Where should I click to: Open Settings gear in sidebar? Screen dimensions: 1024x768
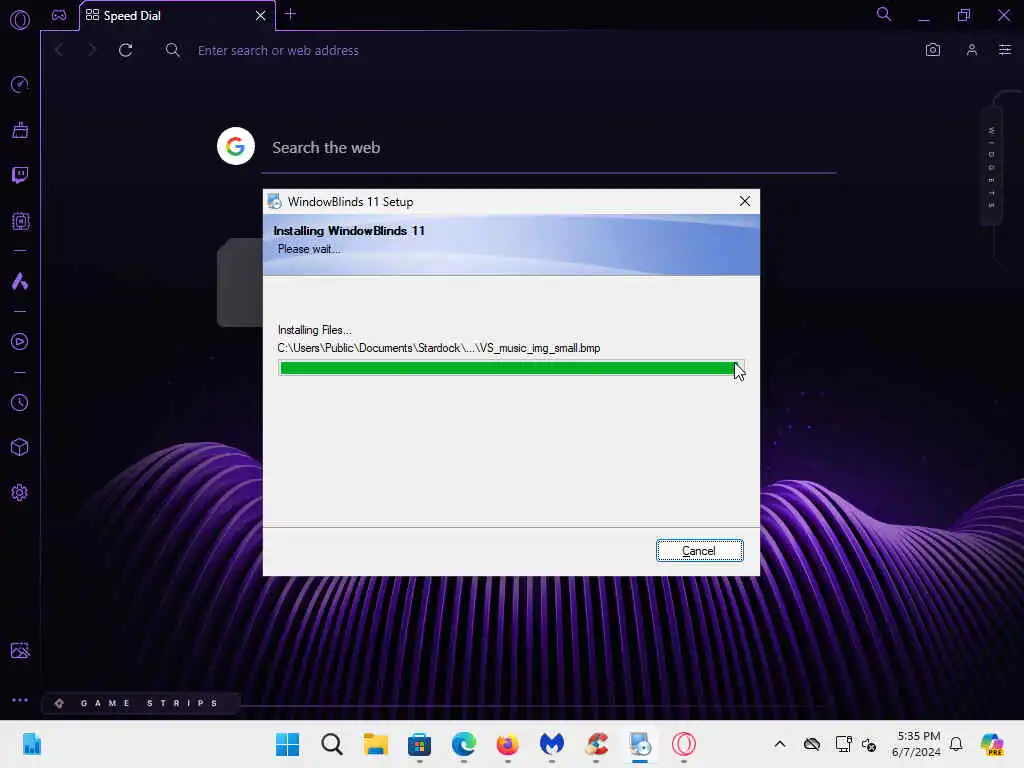[20, 492]
